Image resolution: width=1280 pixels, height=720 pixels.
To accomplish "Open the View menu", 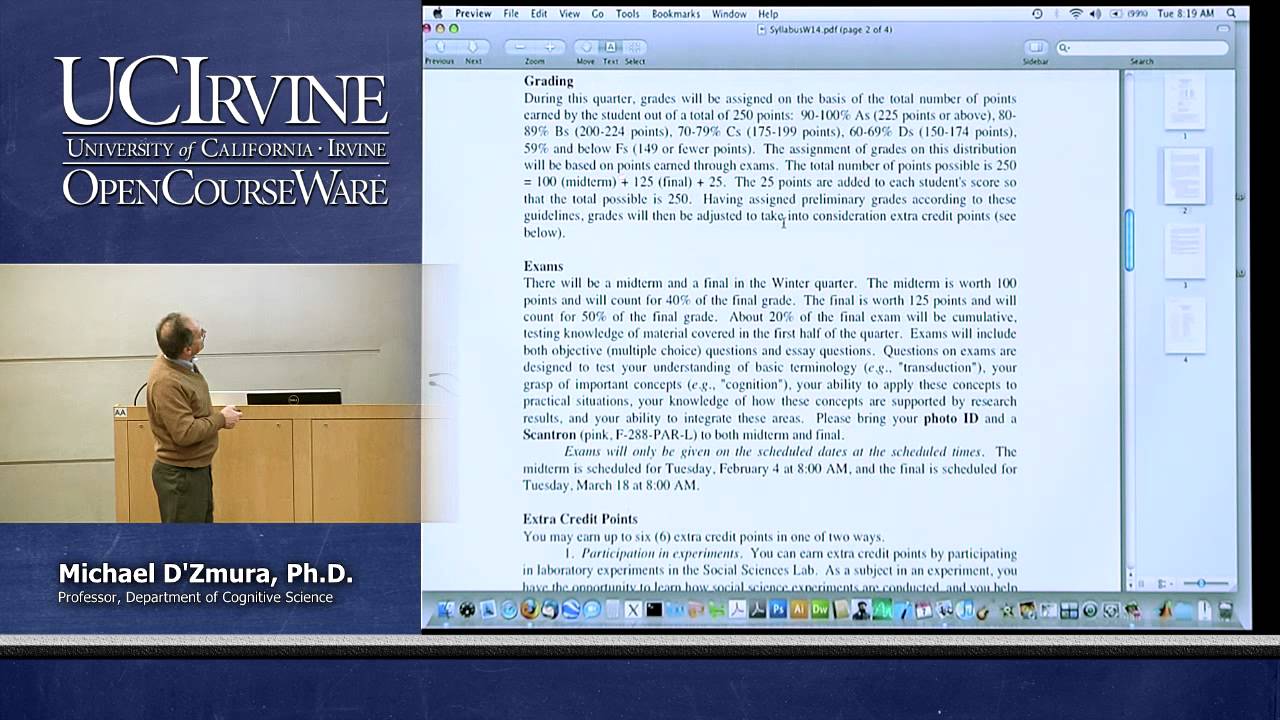I will 569,14.
